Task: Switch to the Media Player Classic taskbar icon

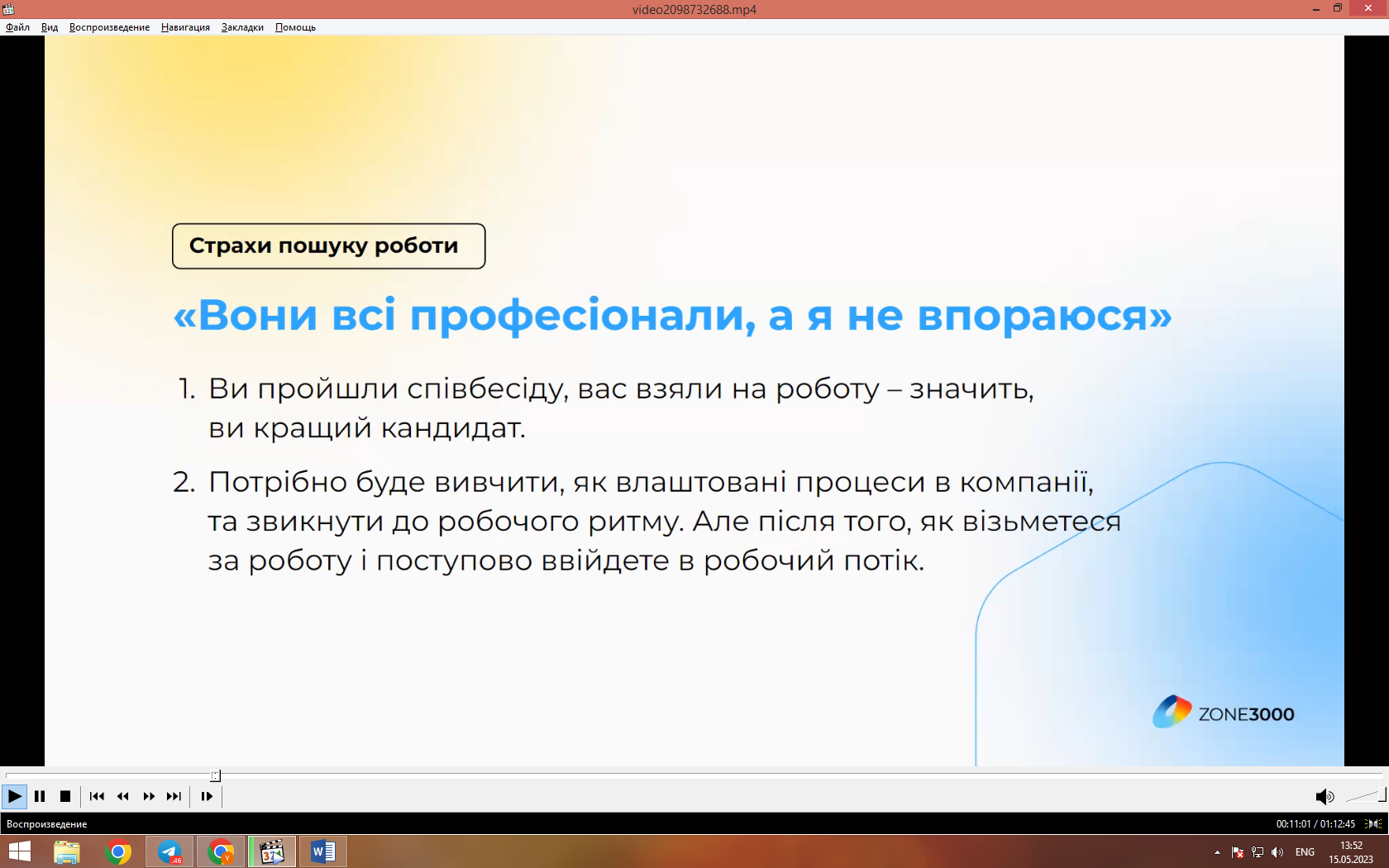Action: pyautogui.click(x=272, y=851)
